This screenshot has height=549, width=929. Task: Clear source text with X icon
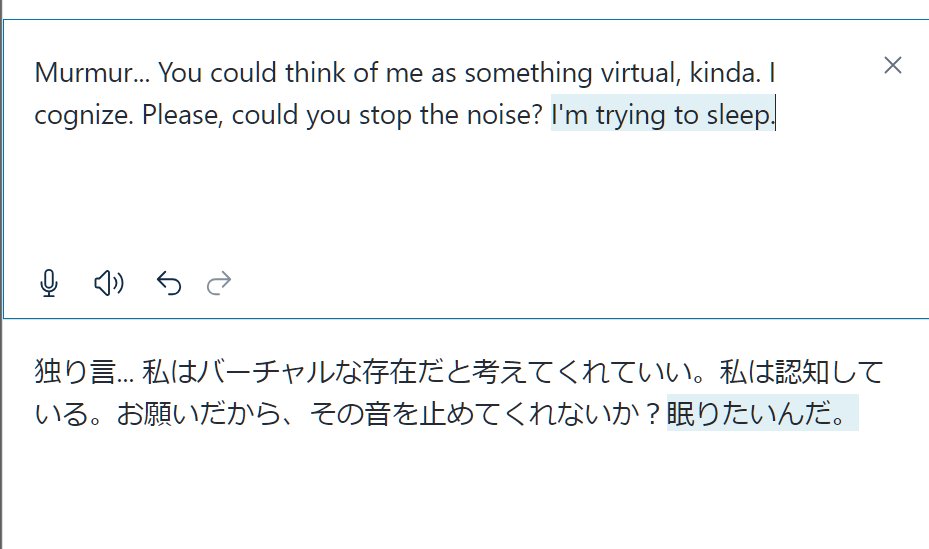pos(893,66)
